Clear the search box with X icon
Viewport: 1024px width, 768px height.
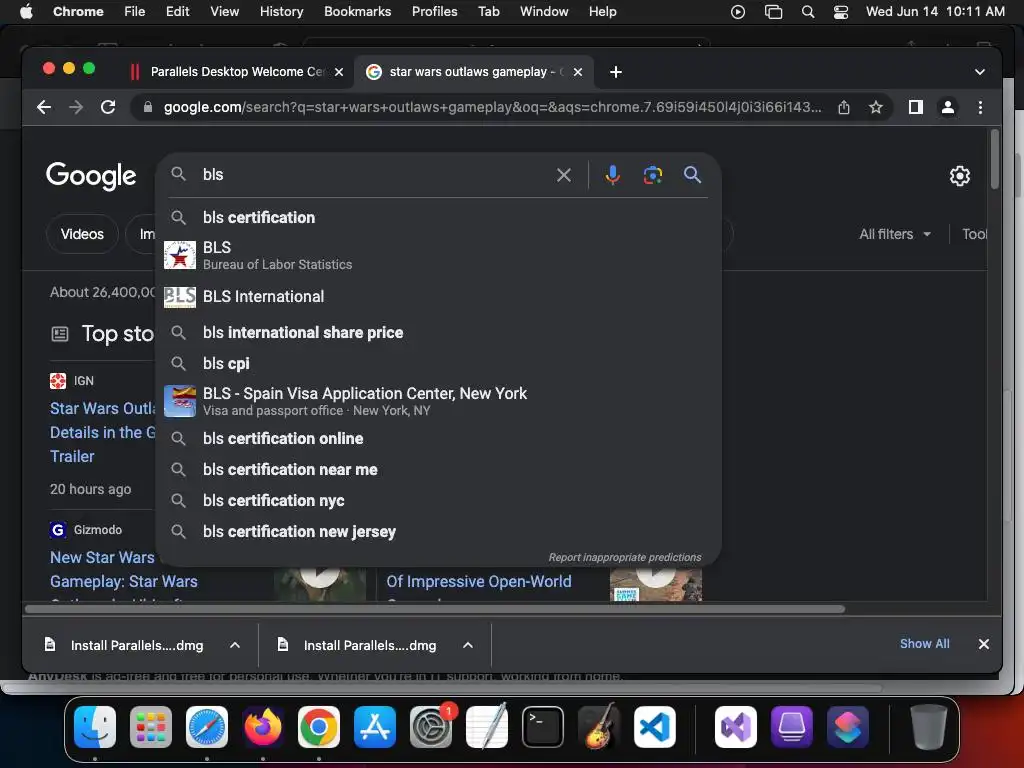pos(564,175)
